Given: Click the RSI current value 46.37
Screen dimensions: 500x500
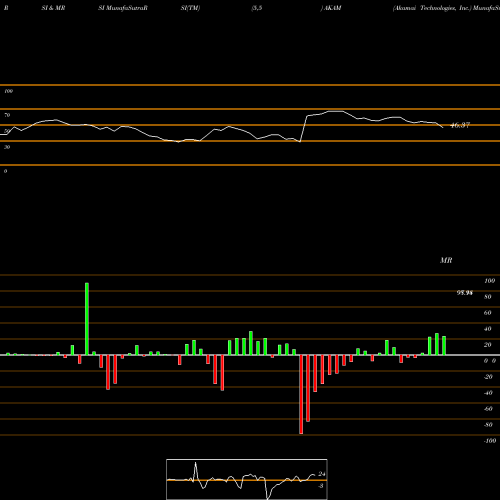Looking at the screenshot, I should (x=460, y=125).
